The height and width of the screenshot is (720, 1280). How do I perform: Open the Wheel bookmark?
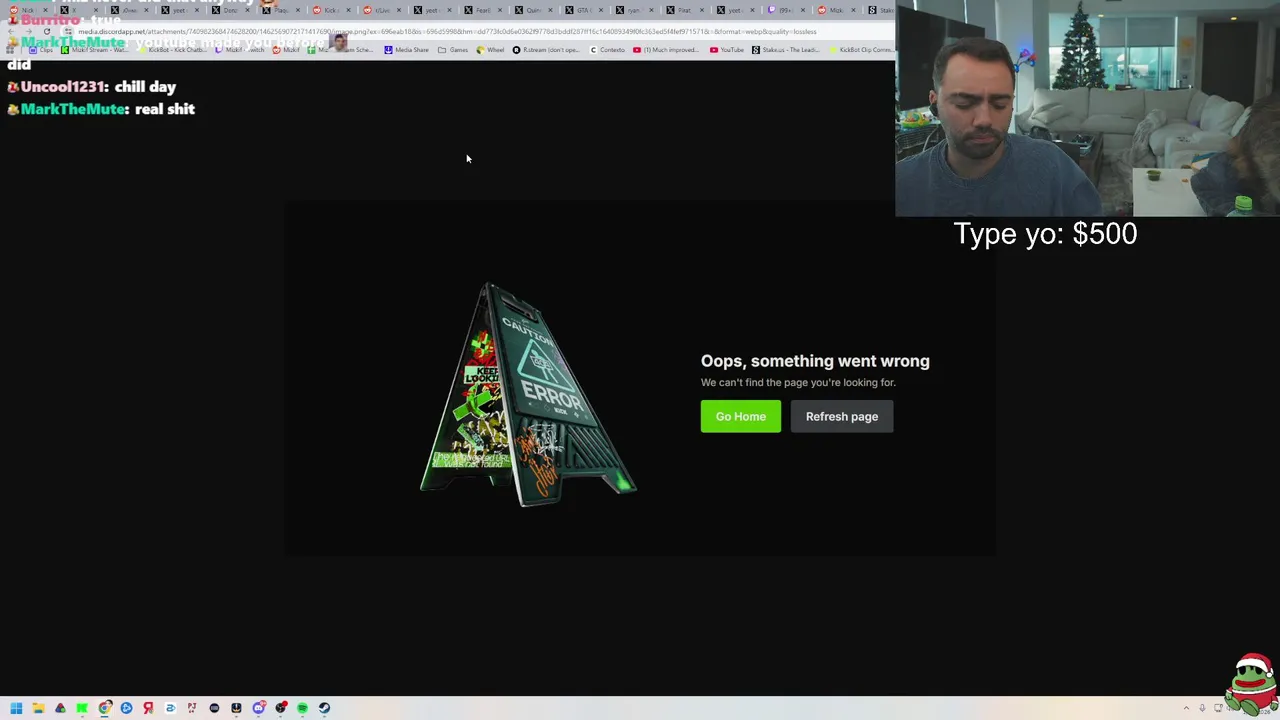(490, 50)
